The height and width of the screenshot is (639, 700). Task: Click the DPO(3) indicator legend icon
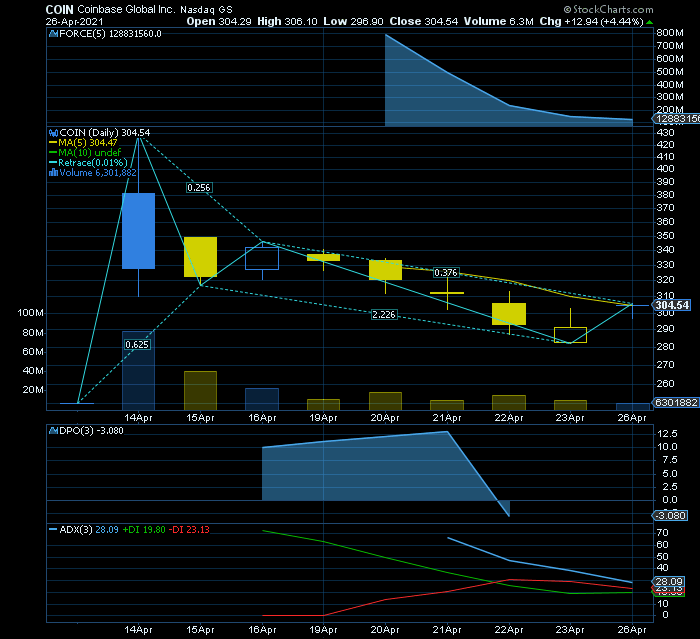53,430
